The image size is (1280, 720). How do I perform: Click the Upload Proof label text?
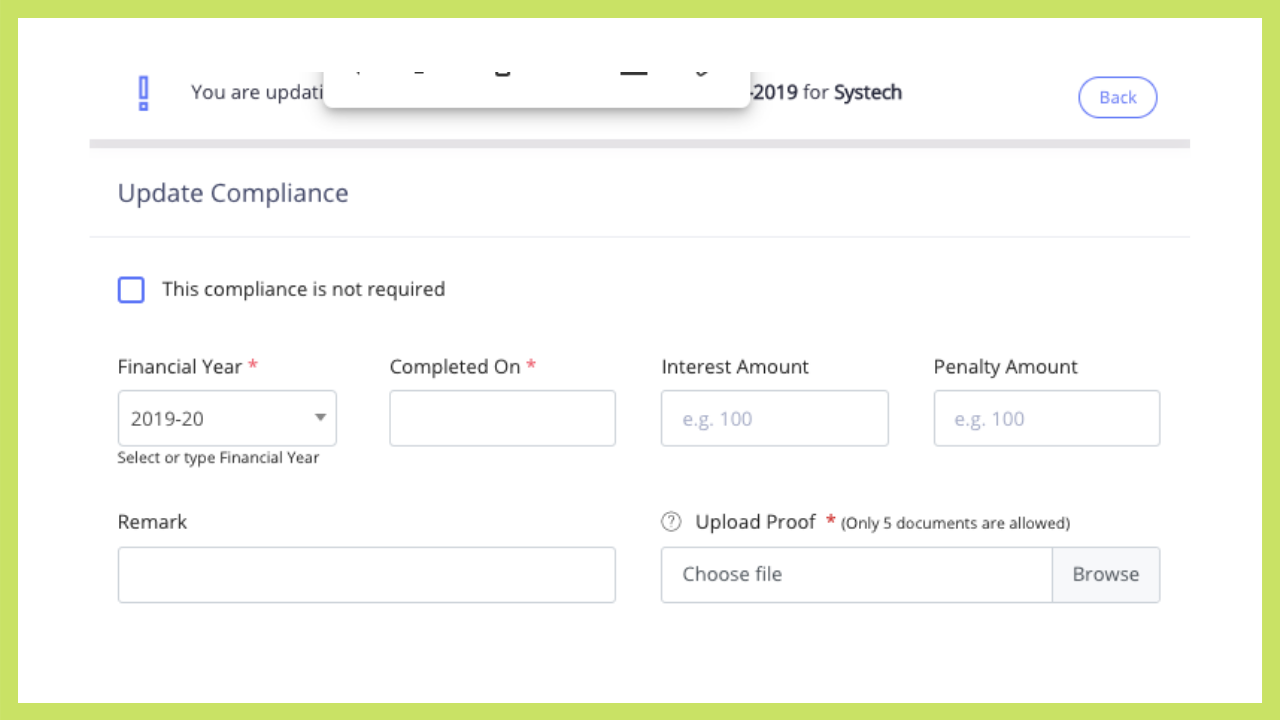[x=755, y=522]
